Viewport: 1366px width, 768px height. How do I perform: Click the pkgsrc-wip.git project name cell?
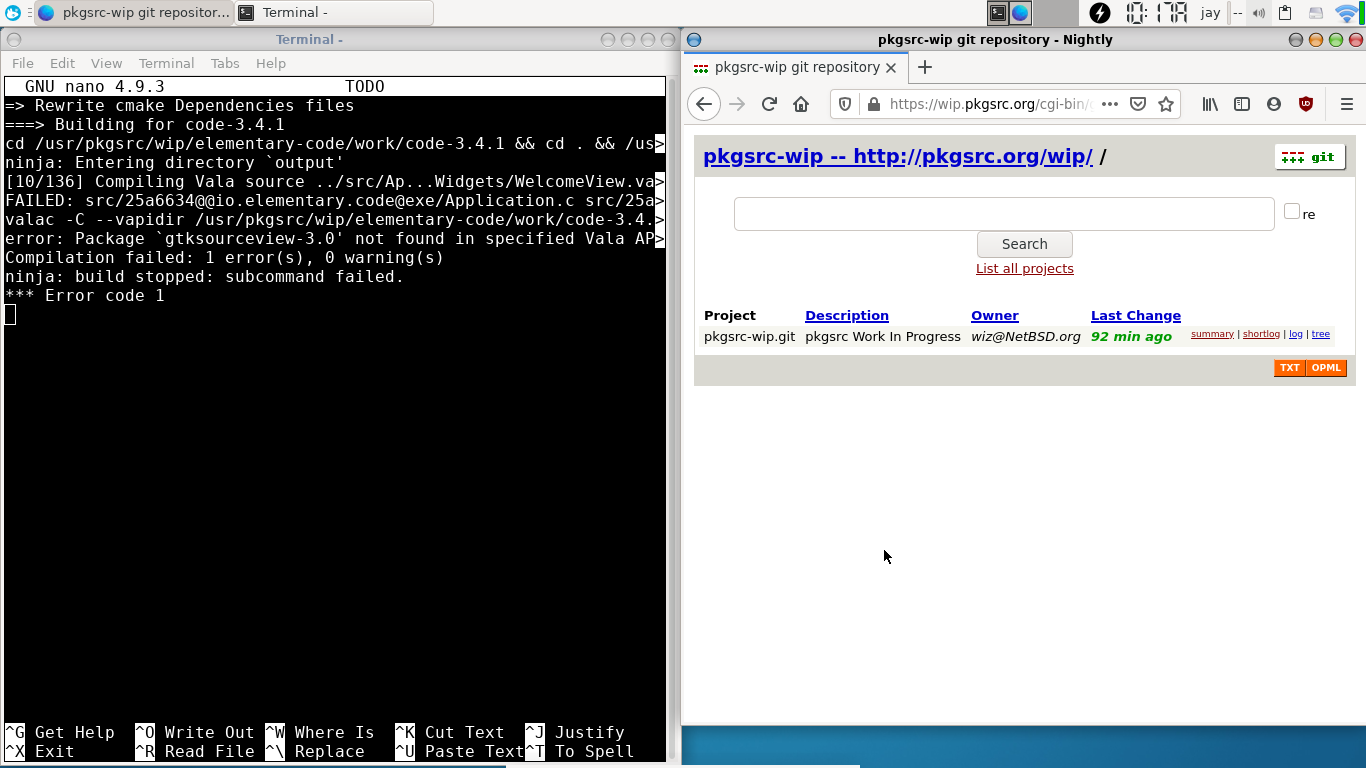(749, 336)
